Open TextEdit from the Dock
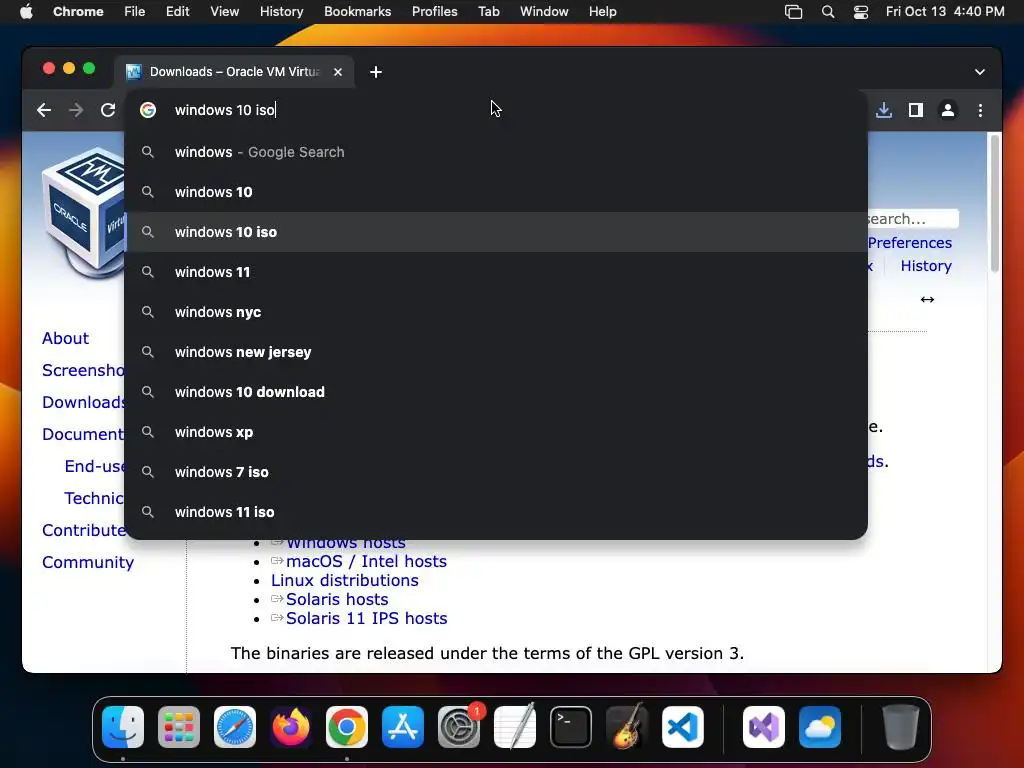 point(515,727)
